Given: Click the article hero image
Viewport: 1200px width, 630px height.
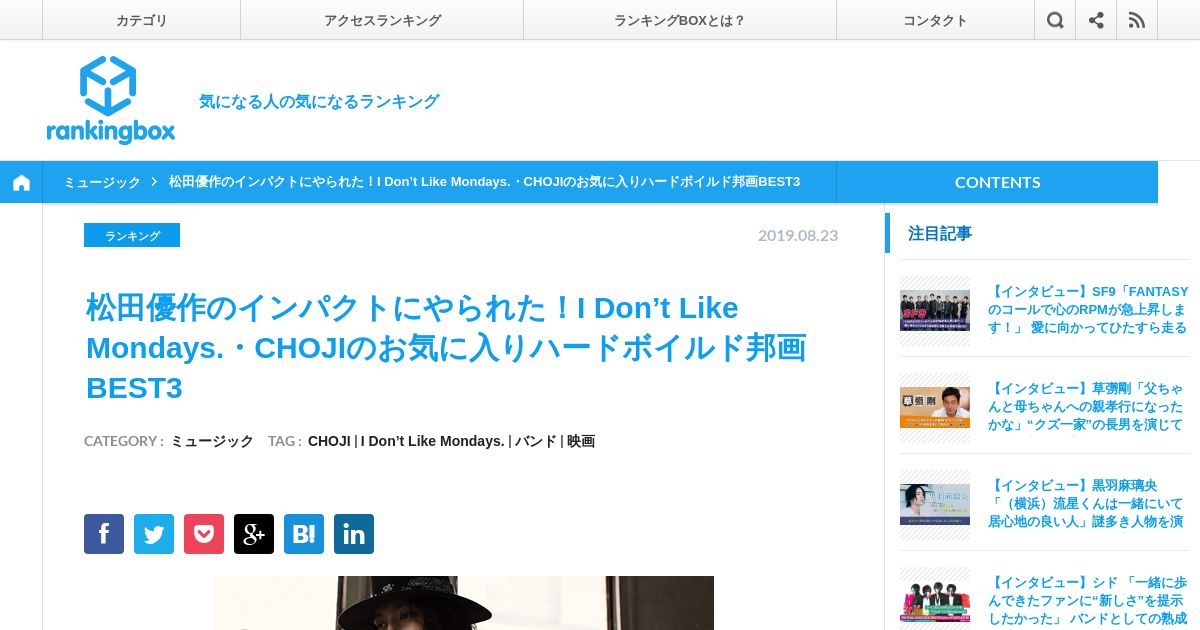Looking at the screenshot, I should [x=464, y=603].
